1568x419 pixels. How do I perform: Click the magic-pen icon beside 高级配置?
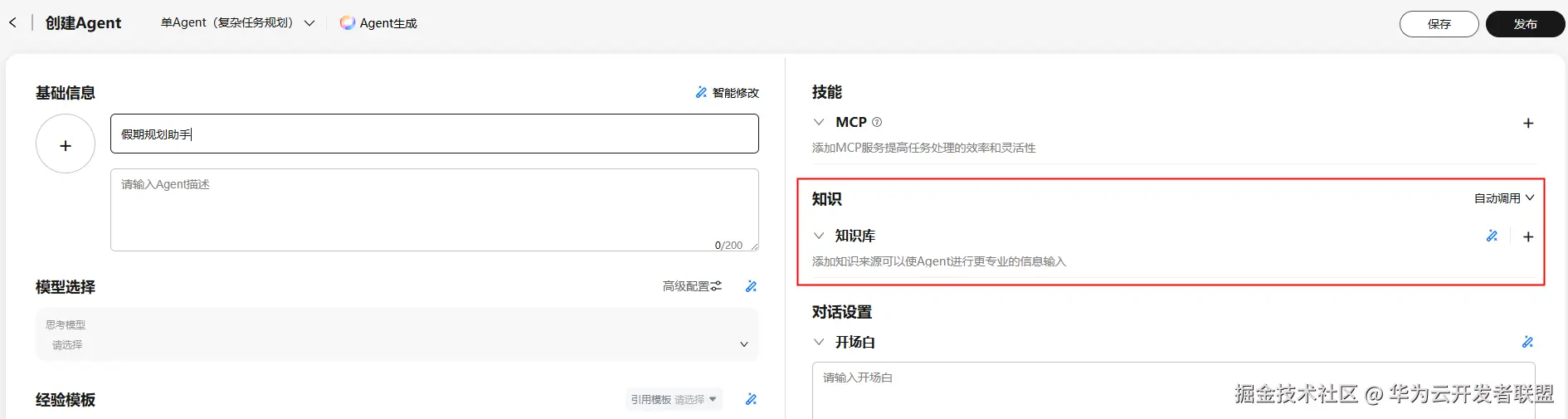[751, 286]
